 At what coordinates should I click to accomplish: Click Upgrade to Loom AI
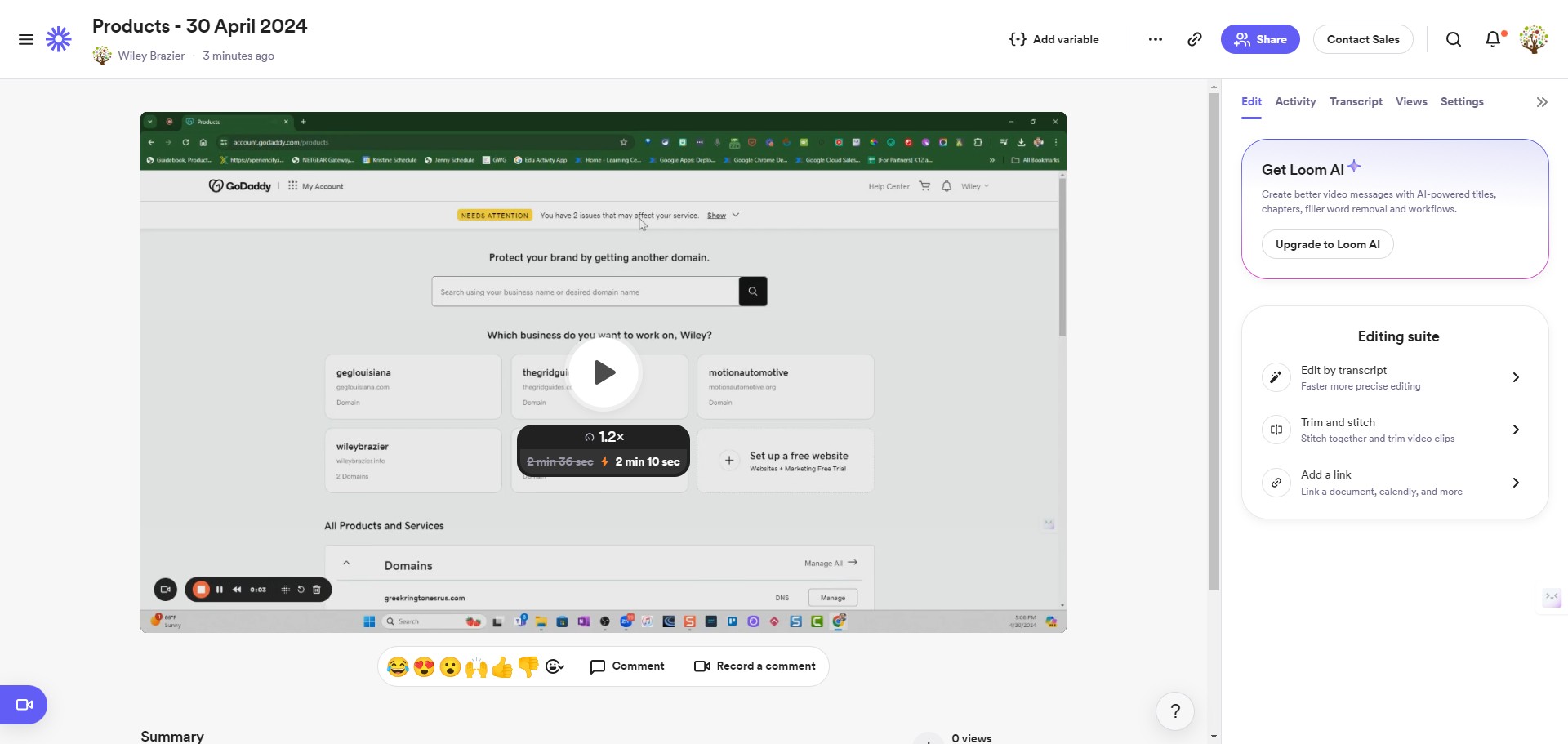(1327, 244)
